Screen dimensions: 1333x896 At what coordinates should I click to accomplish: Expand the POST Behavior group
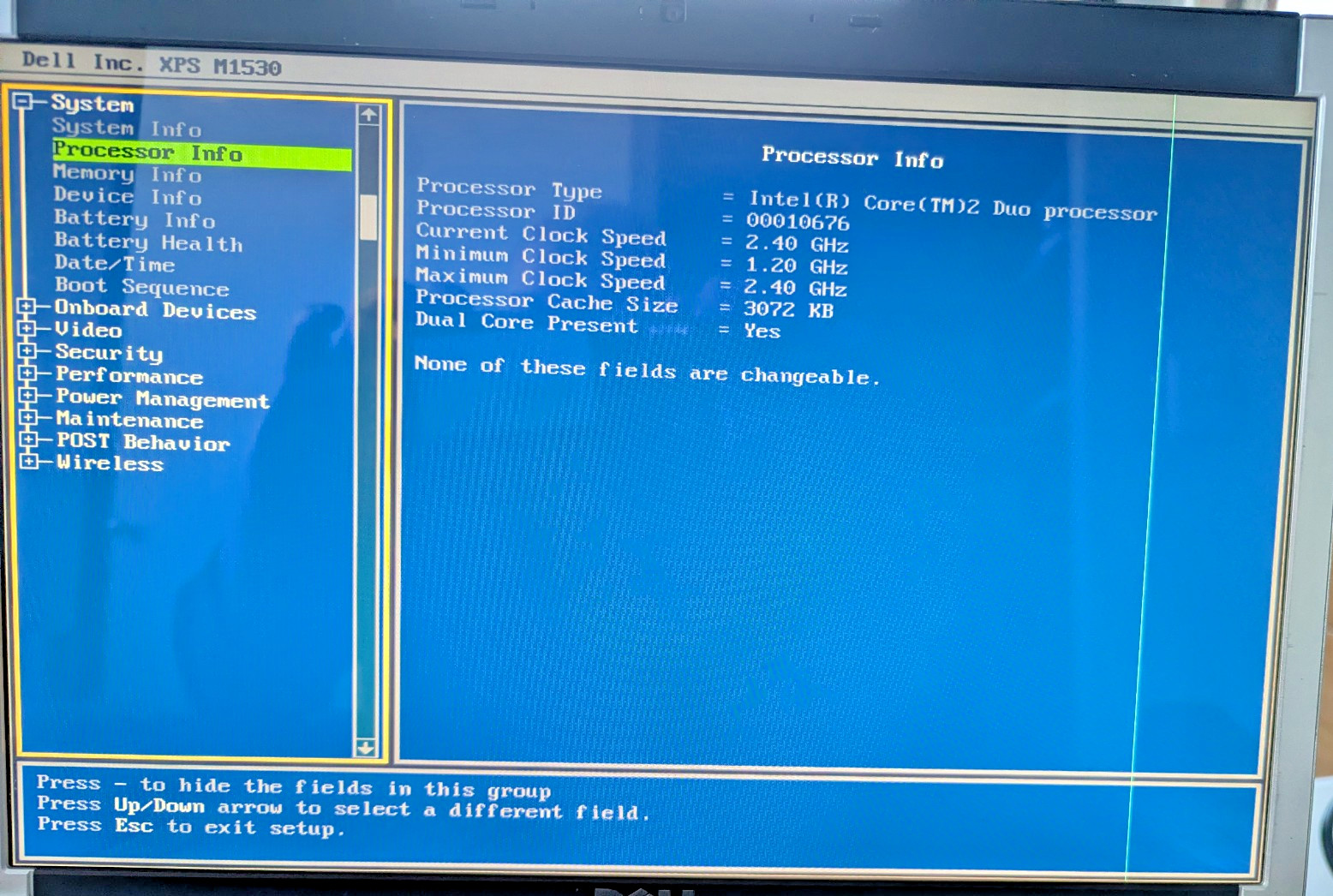[29, 439]
